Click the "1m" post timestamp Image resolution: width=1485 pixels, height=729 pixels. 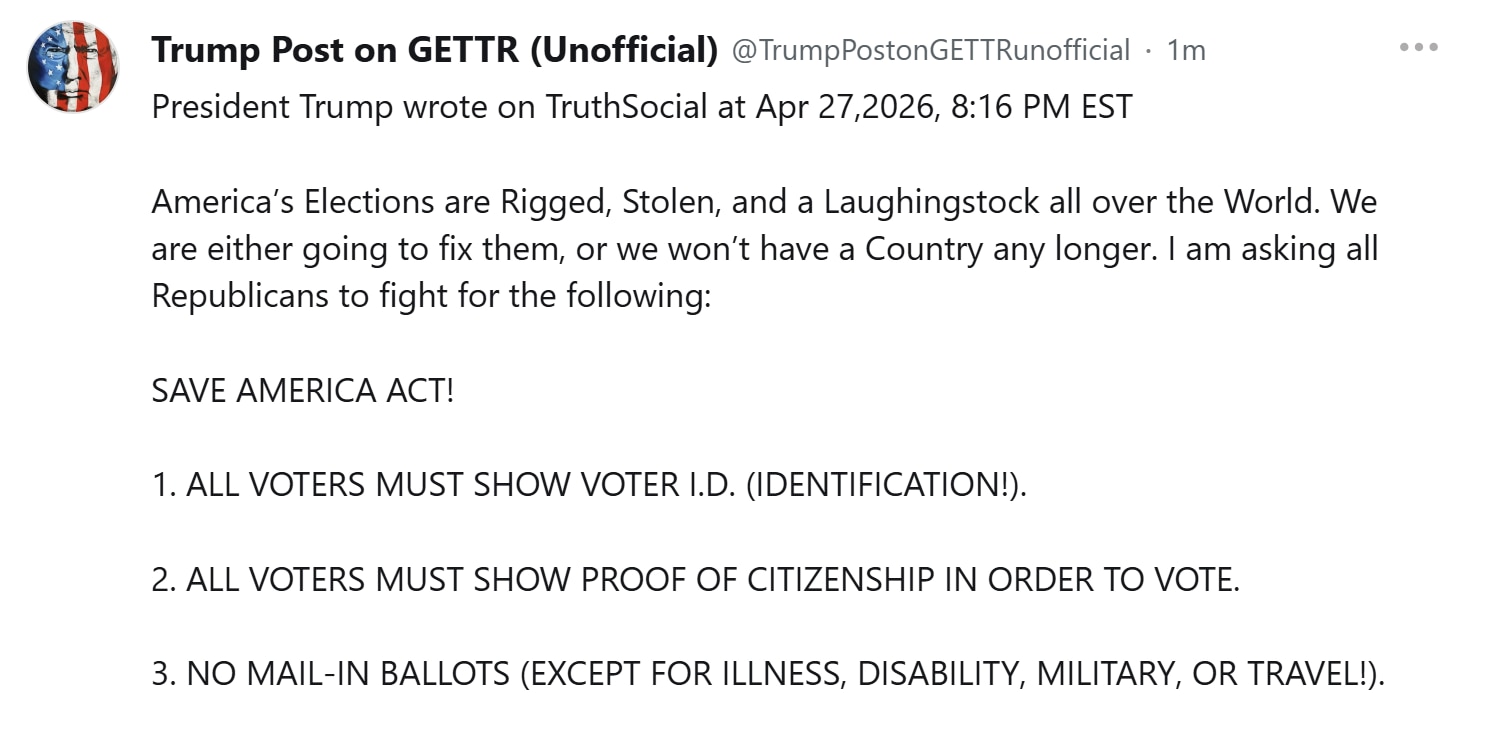tap(1186, 49)
